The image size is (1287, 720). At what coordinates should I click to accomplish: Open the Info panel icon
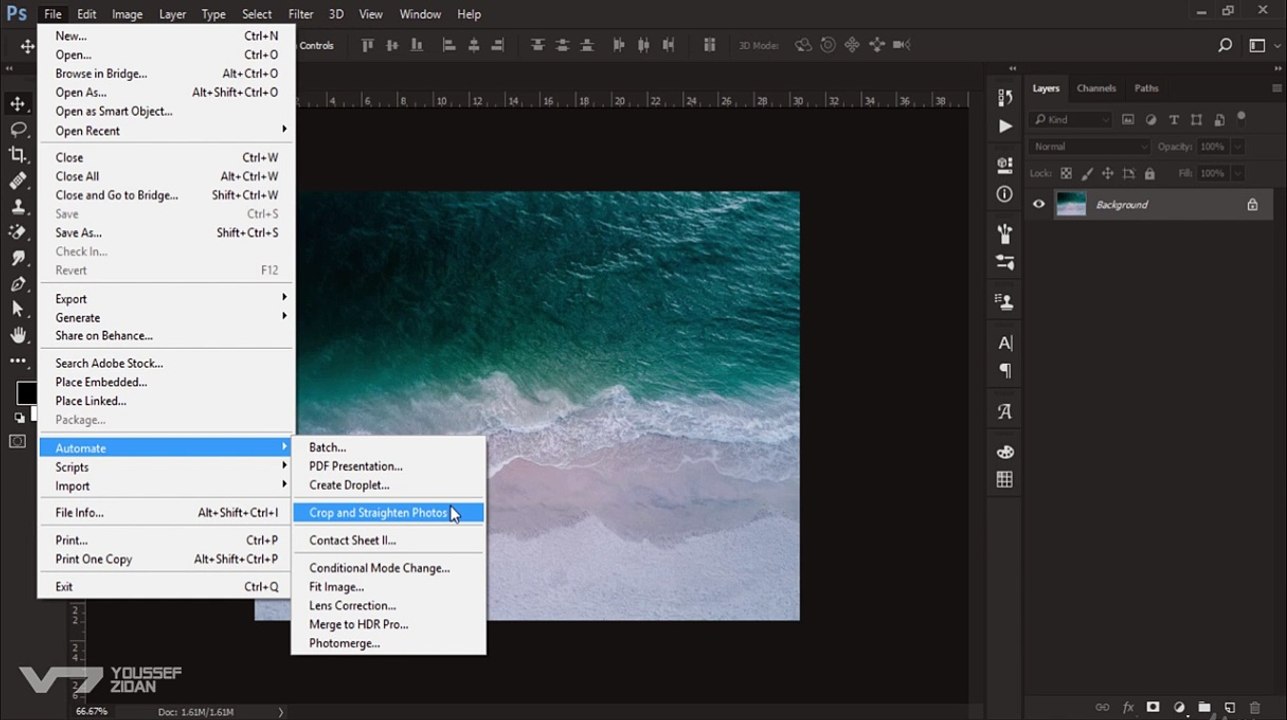point(1005,194)
